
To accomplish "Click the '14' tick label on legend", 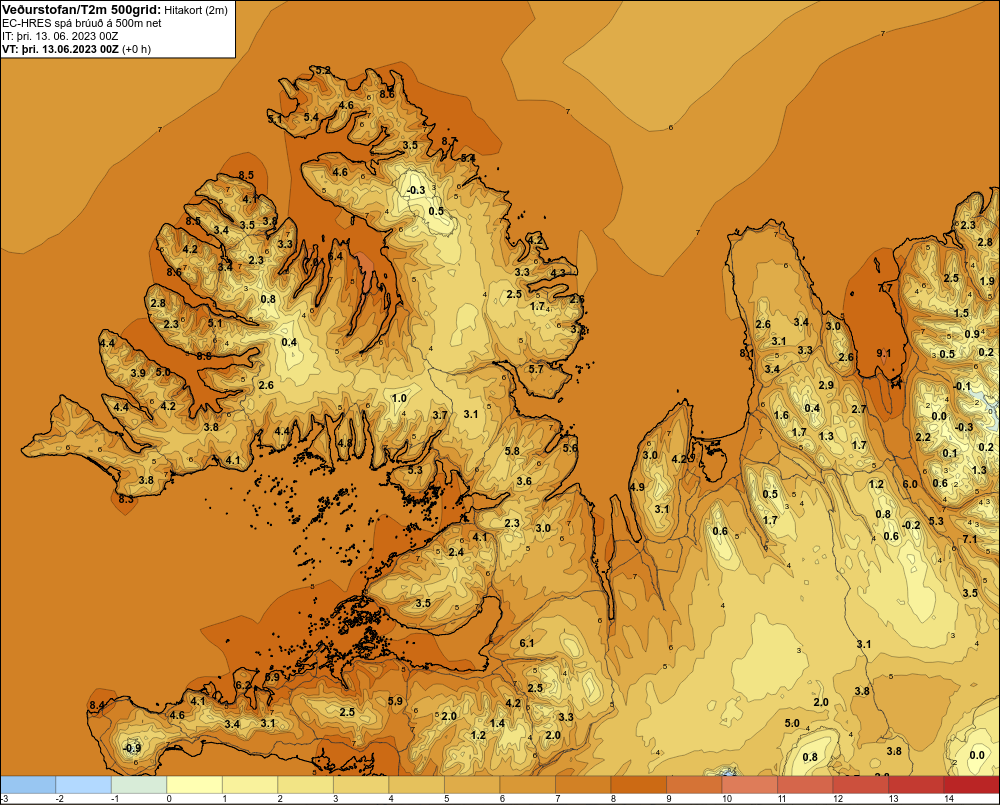I will pyautogui.click(x=948, y=799).
